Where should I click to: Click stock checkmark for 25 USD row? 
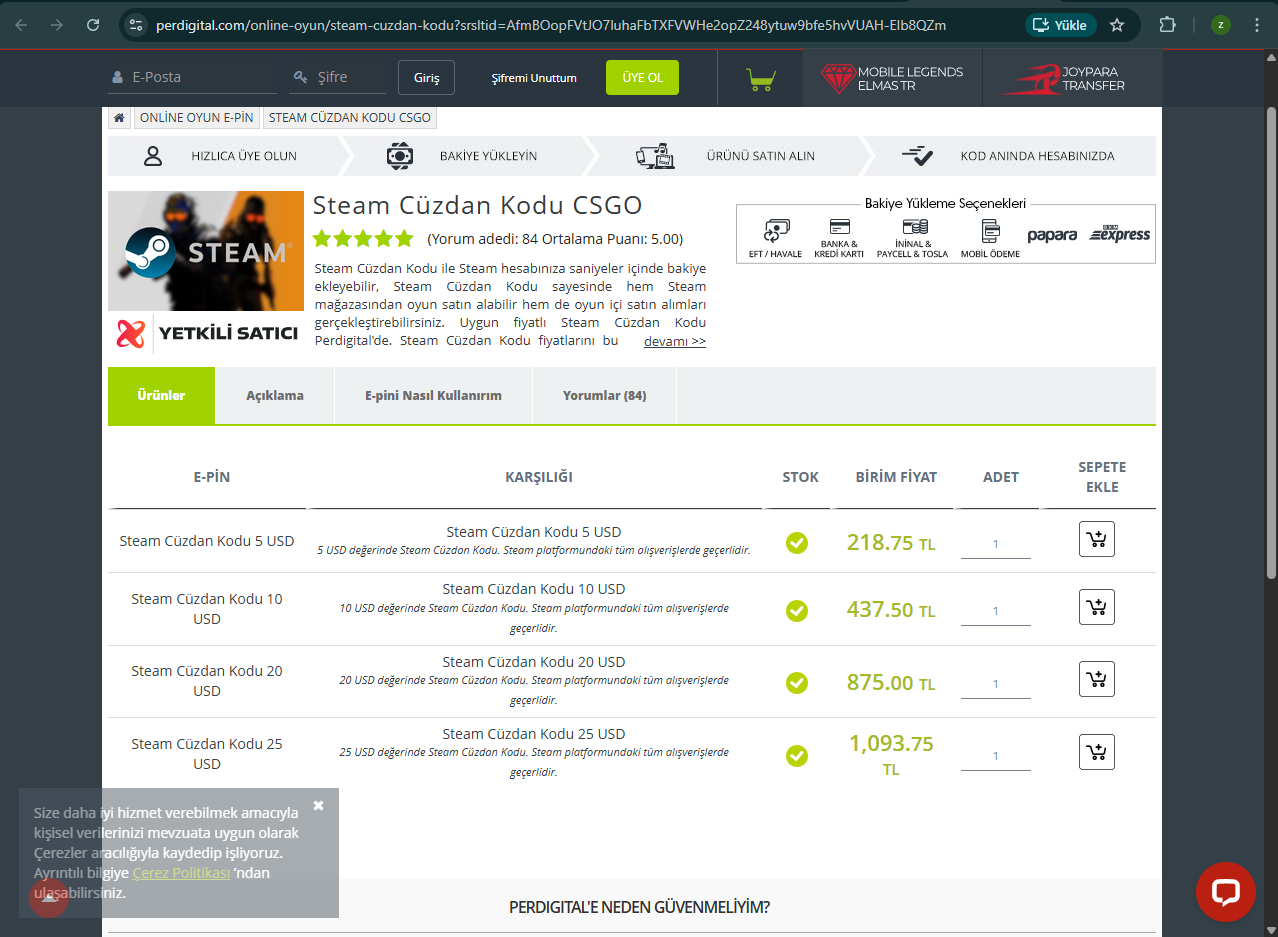tap(797, 756)
